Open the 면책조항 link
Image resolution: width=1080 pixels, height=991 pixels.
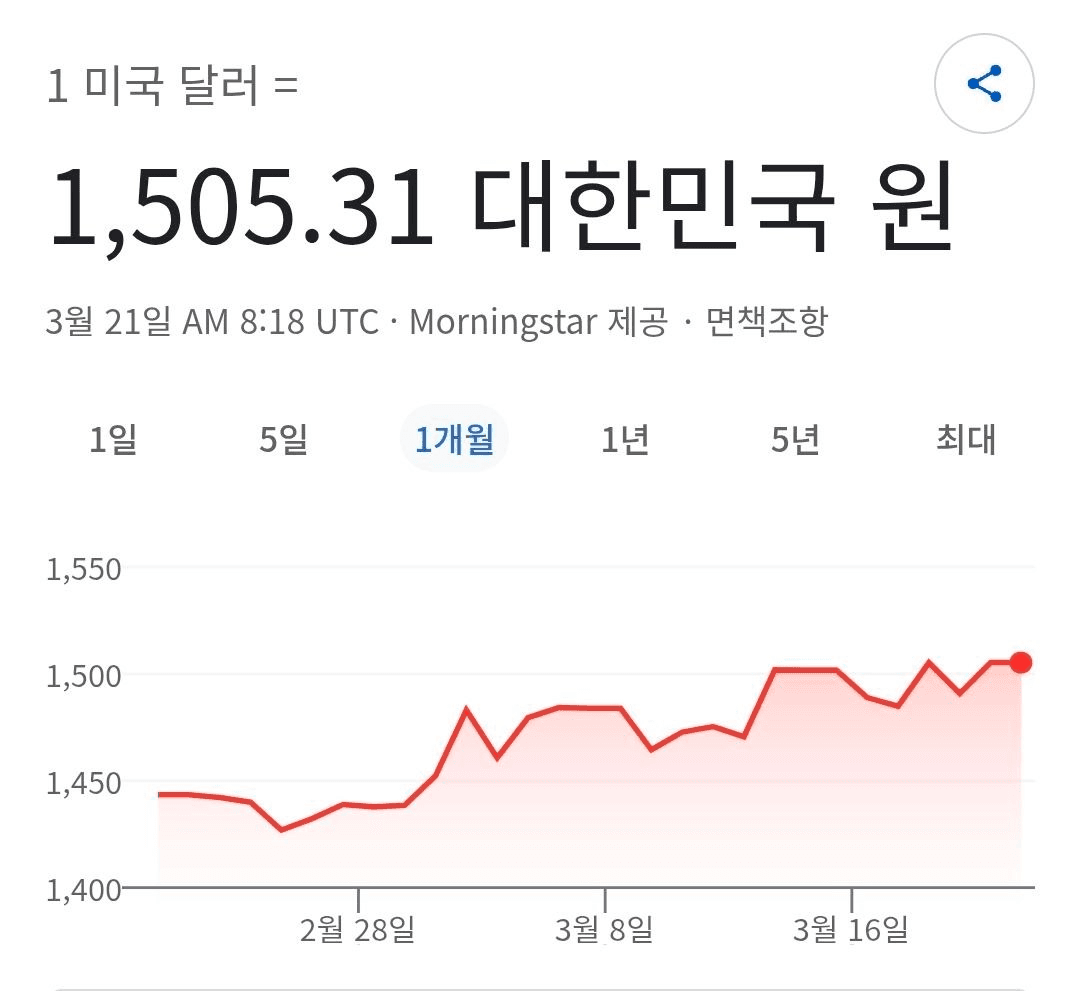pos(767,323)
